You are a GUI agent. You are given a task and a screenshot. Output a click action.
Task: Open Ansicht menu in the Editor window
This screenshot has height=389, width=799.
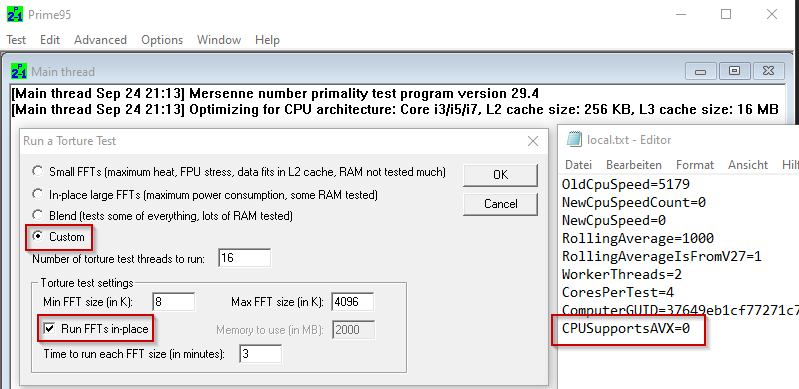pos(748,165)
